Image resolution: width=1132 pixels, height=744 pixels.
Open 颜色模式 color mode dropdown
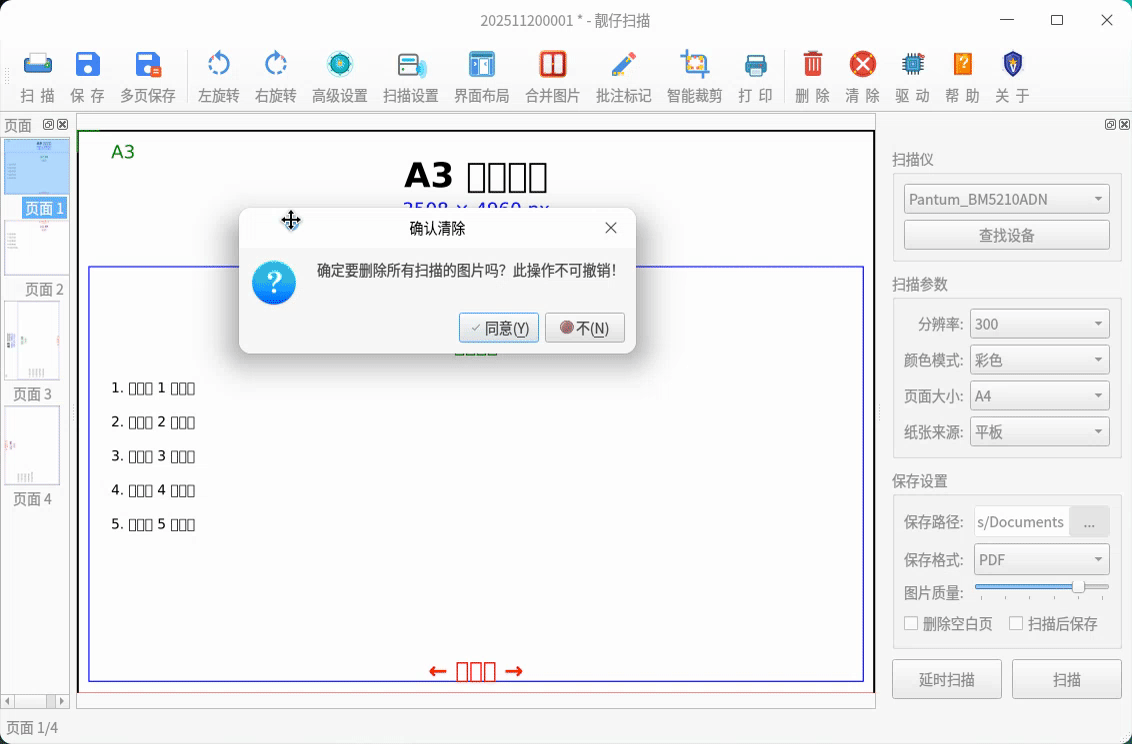pos(1040,360)
